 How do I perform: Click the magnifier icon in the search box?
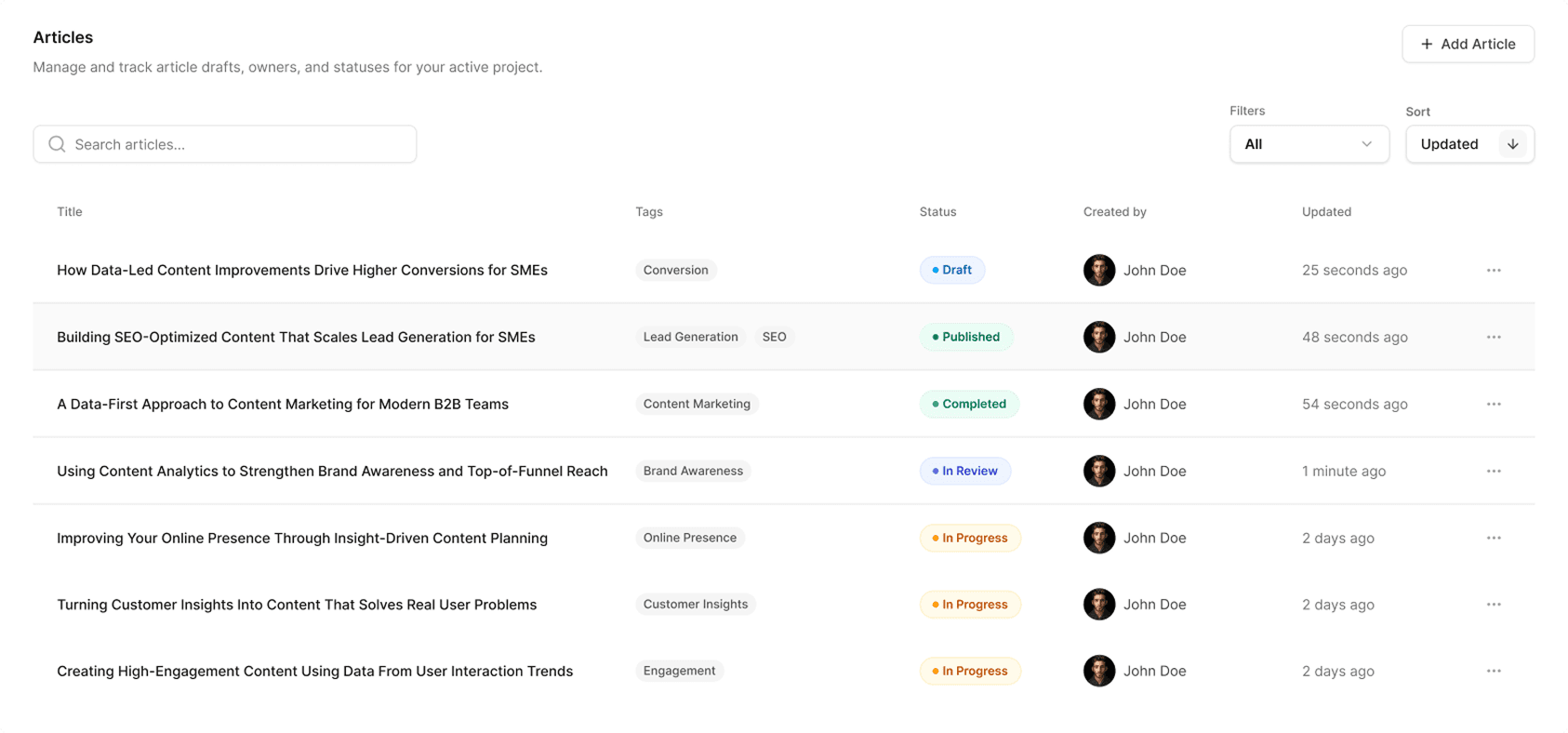point(57,144)
